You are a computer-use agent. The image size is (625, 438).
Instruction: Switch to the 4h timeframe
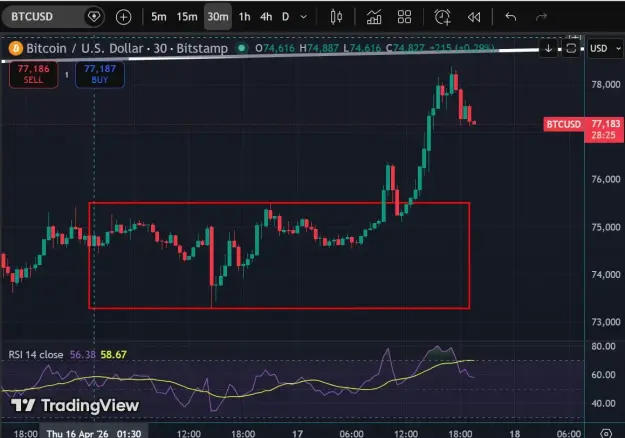point(266,17)
